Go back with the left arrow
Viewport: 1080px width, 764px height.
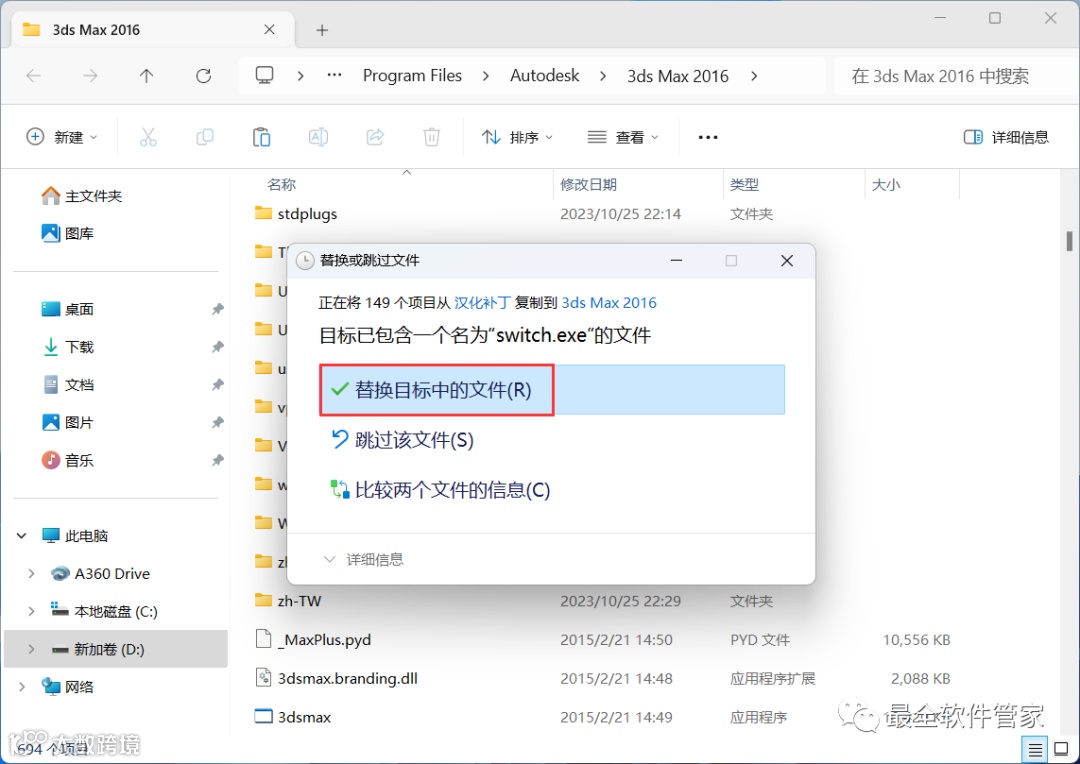pyautogui.click(x=33, y=76)
